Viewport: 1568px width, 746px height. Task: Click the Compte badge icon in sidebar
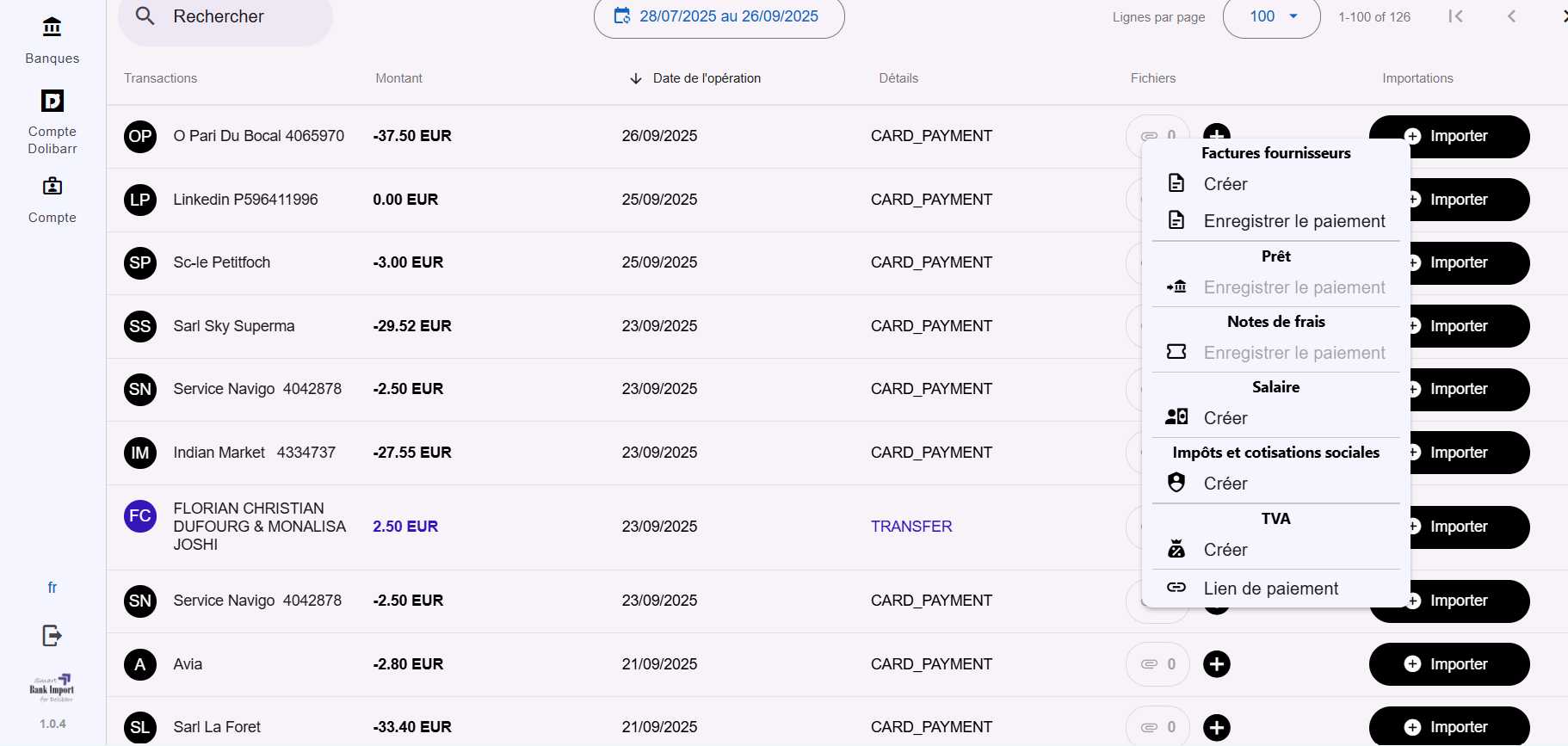click(52, 187)
